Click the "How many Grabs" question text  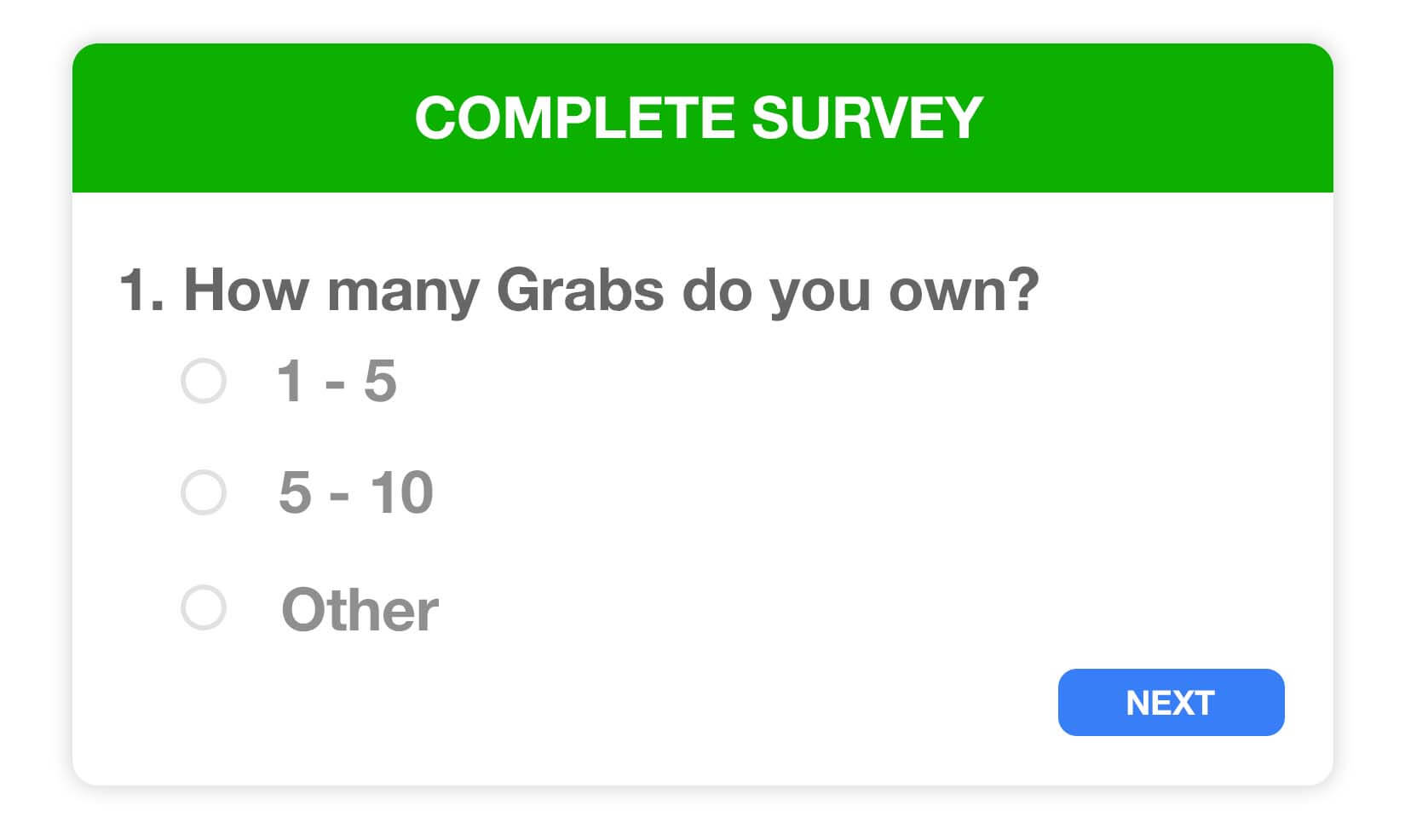(x=423, y=291)
